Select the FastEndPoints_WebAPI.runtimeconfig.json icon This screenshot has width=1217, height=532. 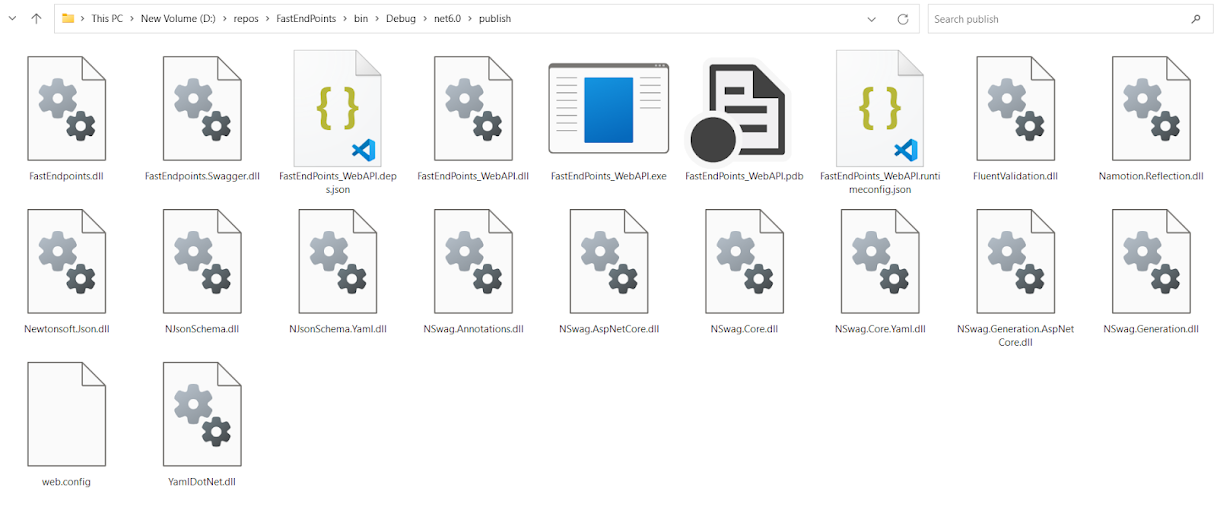(880, 108)
